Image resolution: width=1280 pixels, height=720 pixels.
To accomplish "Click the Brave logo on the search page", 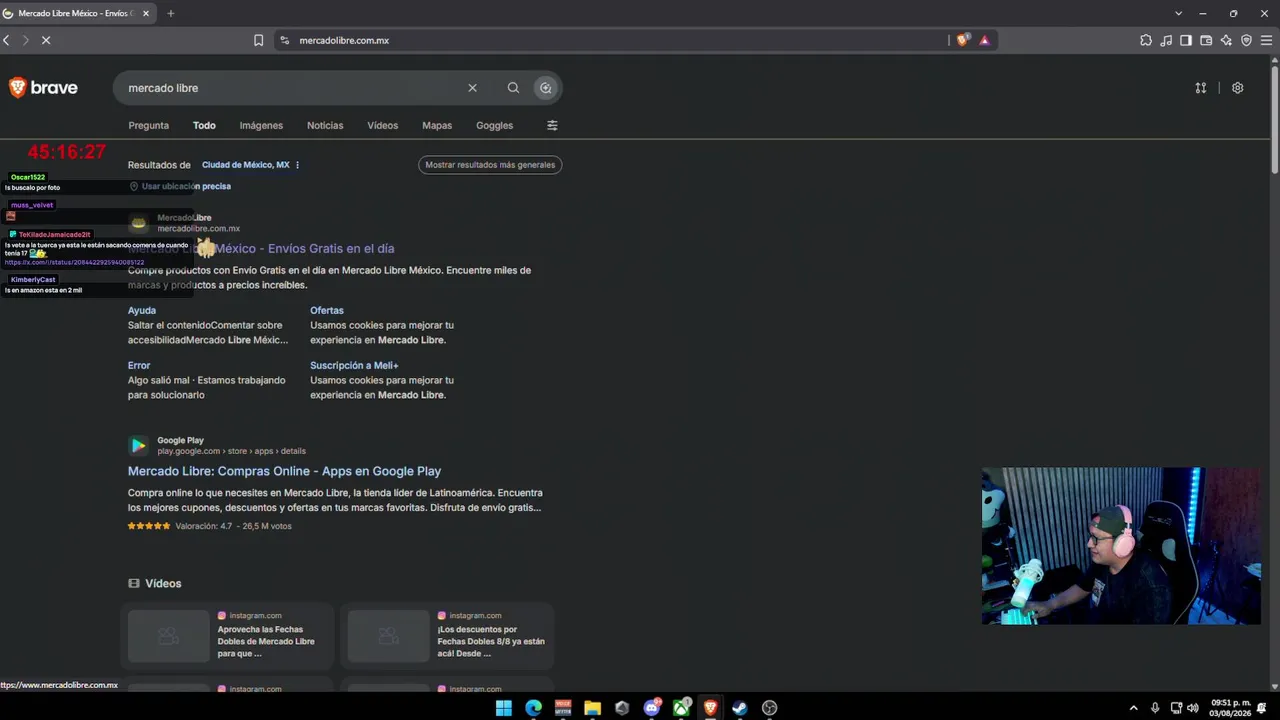I will [43, 88].
